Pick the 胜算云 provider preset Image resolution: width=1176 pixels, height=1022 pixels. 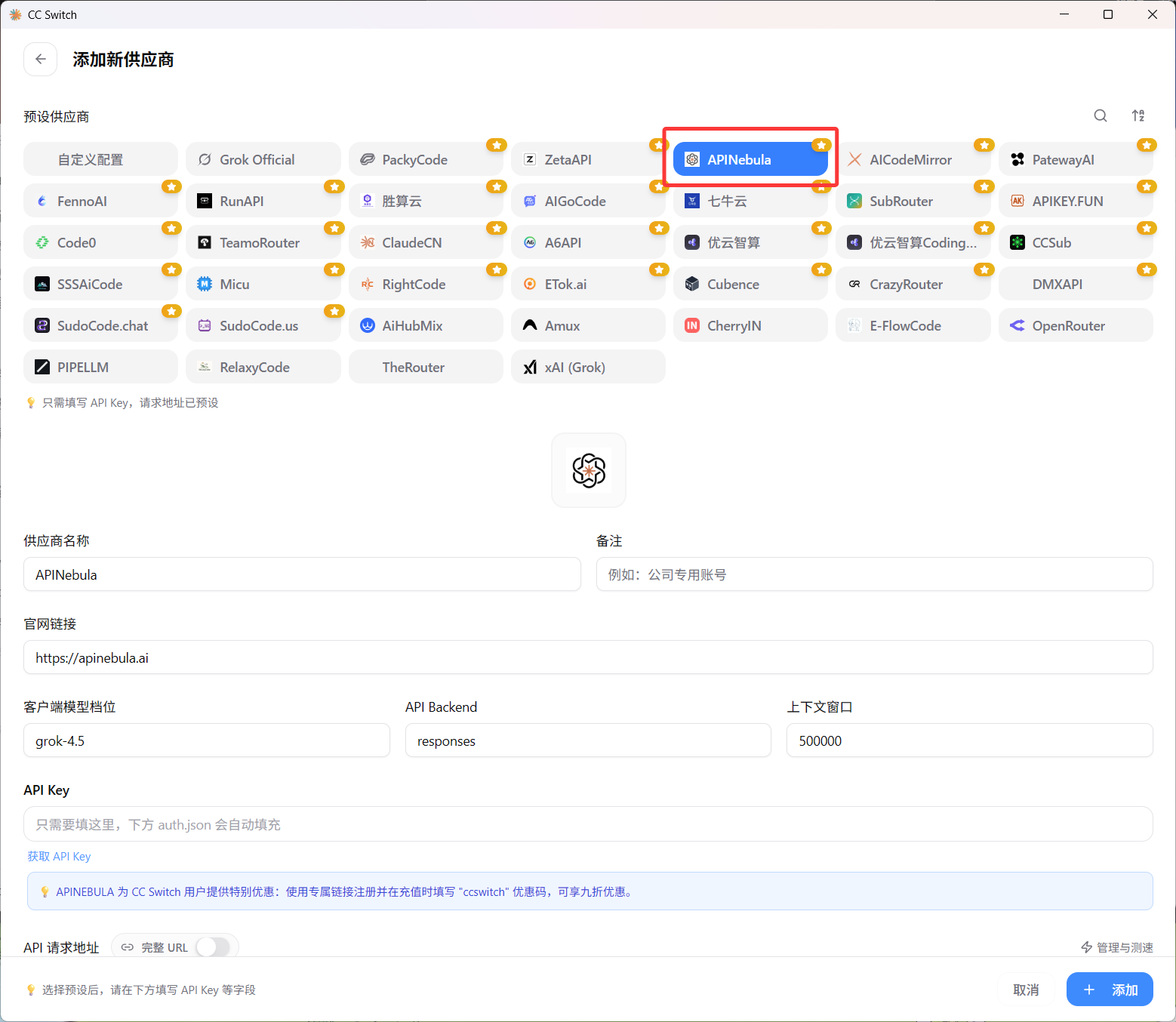click(426, 201)
